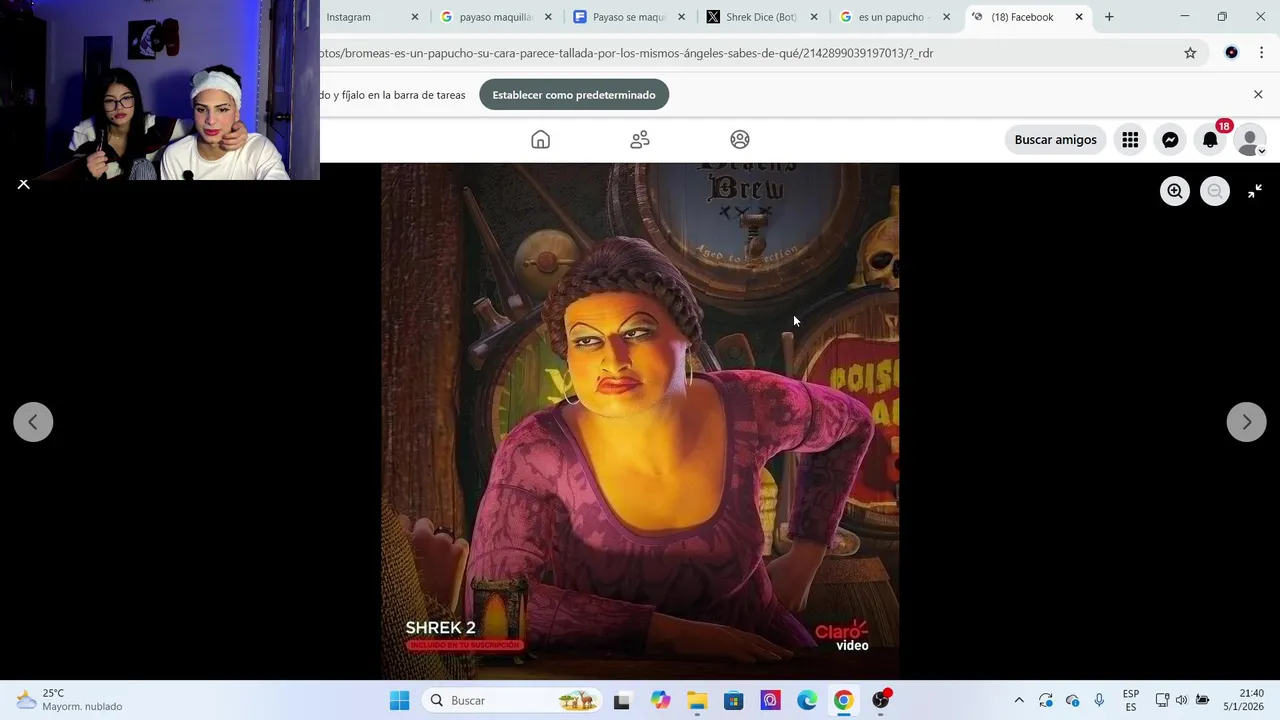The height and width of the screenshot is (720, 1280).
Task: Zoom out of the photo
Action: (x=1215, y=191)
